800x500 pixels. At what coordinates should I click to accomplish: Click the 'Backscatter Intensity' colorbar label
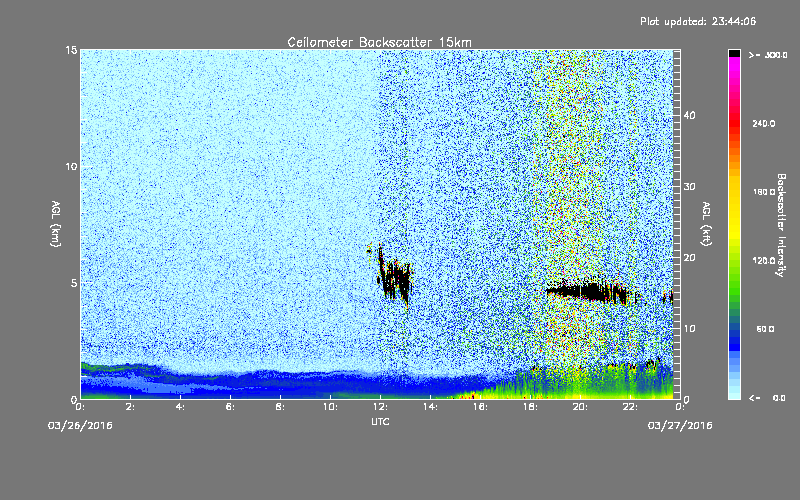(x=781, y=225)
